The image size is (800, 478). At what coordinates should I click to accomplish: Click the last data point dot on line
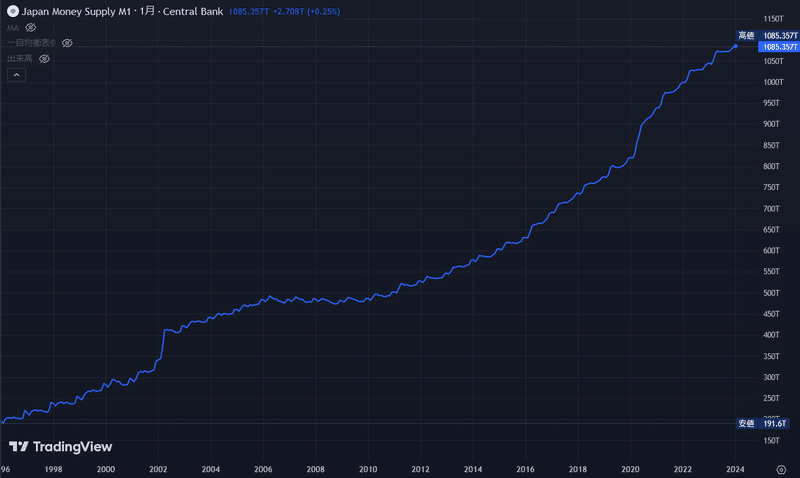735,46
